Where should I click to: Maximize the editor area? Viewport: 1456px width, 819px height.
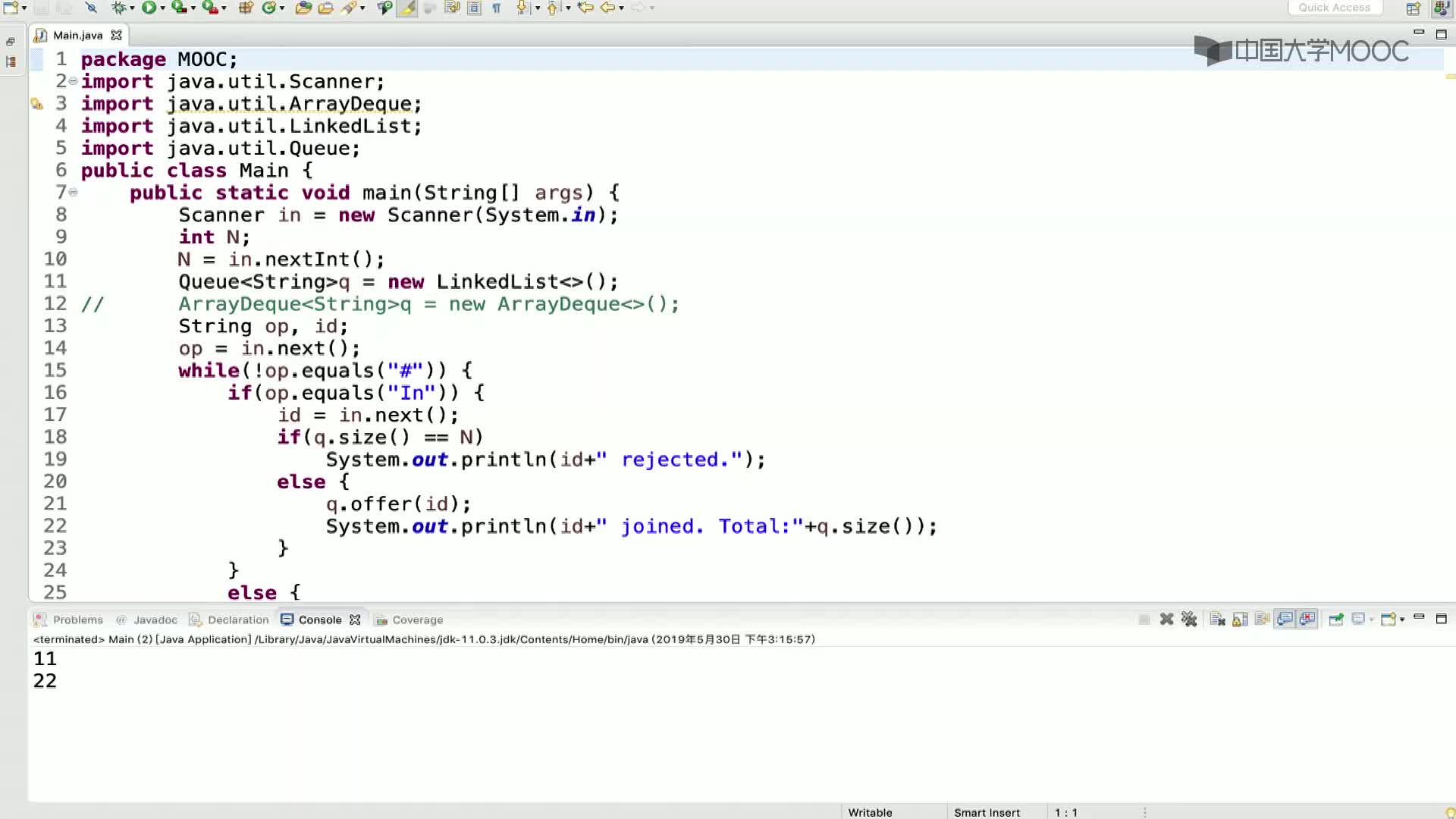(1442, 34)
